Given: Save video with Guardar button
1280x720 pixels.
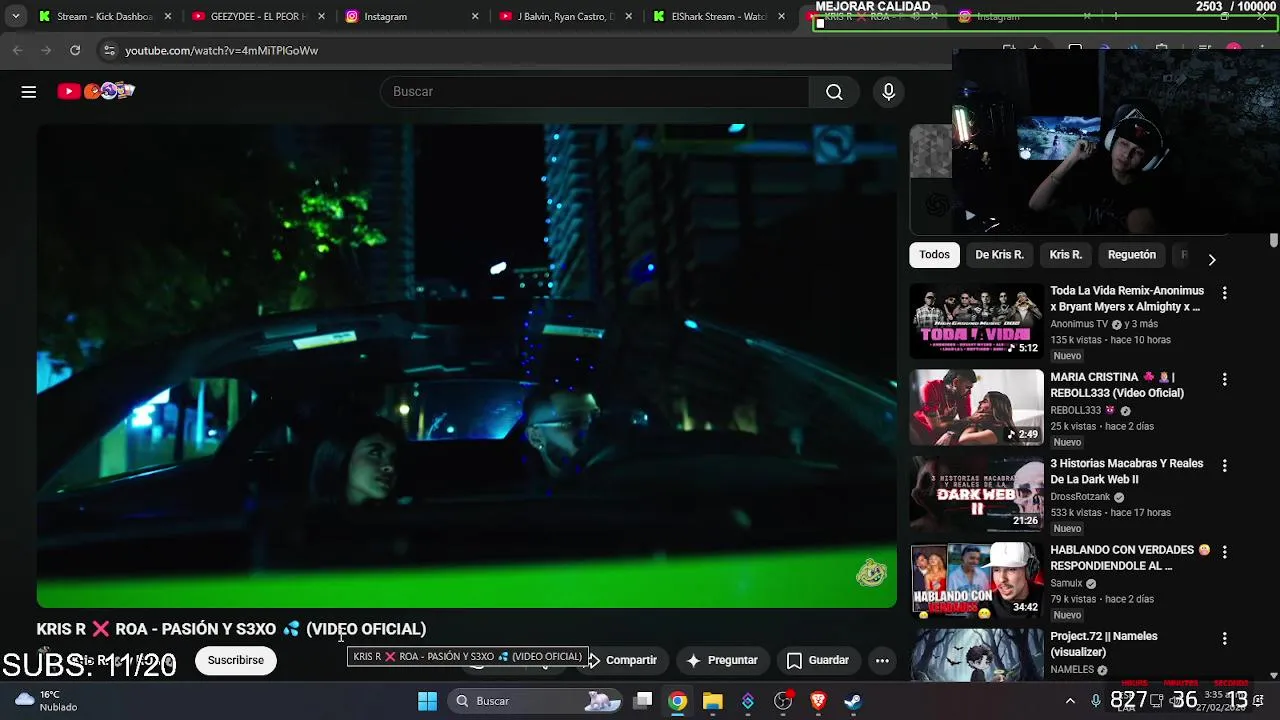Looking at the screenshot, I should click(x=818, y=660).
